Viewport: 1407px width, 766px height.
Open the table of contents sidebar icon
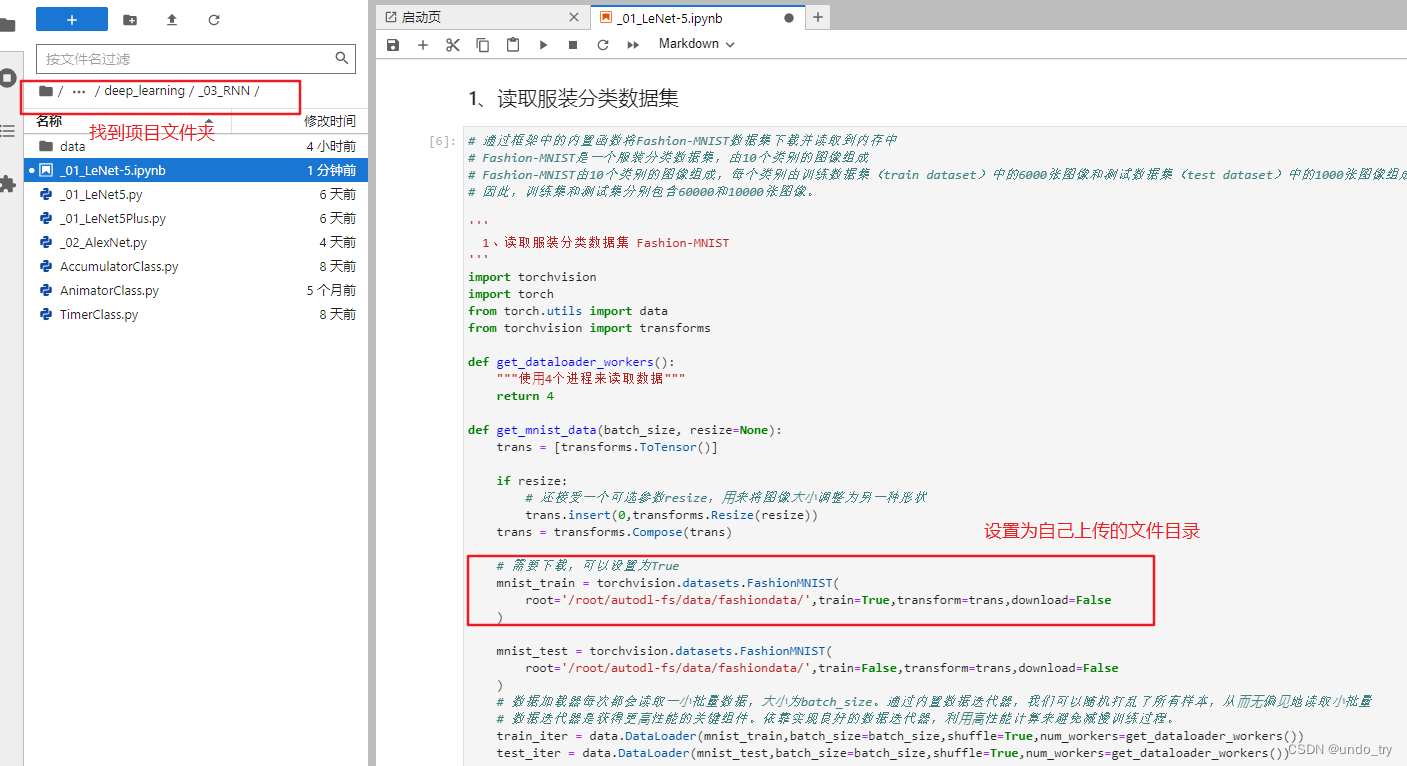[8, 131]
